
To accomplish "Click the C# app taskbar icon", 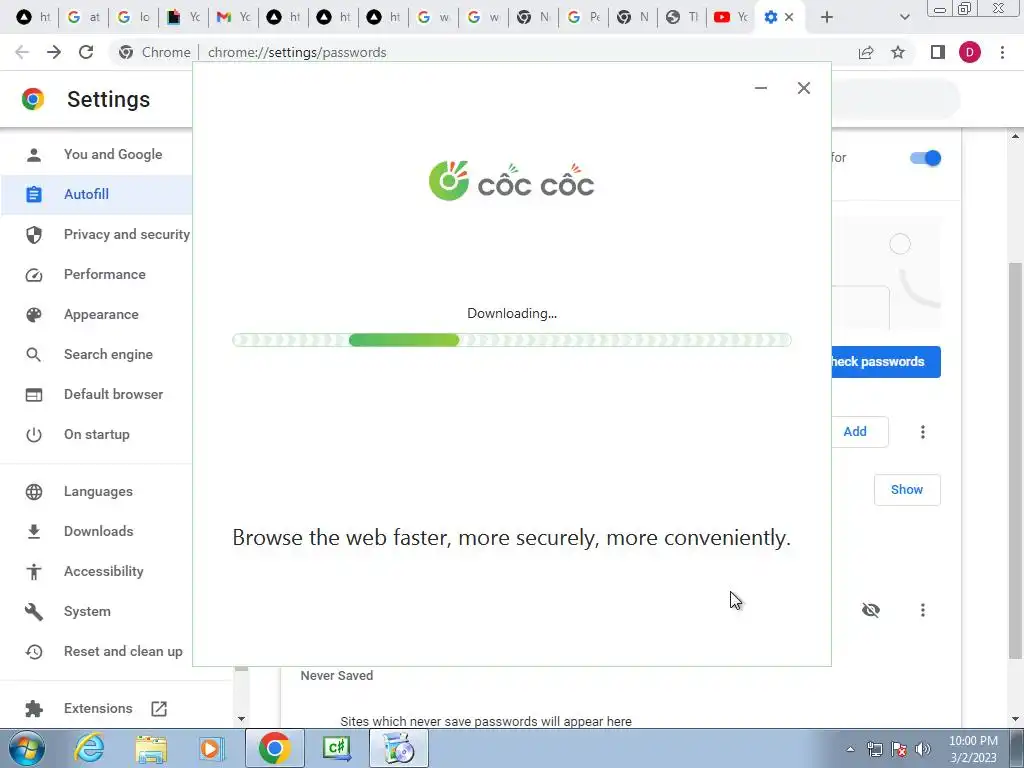I will pos(337,748).
